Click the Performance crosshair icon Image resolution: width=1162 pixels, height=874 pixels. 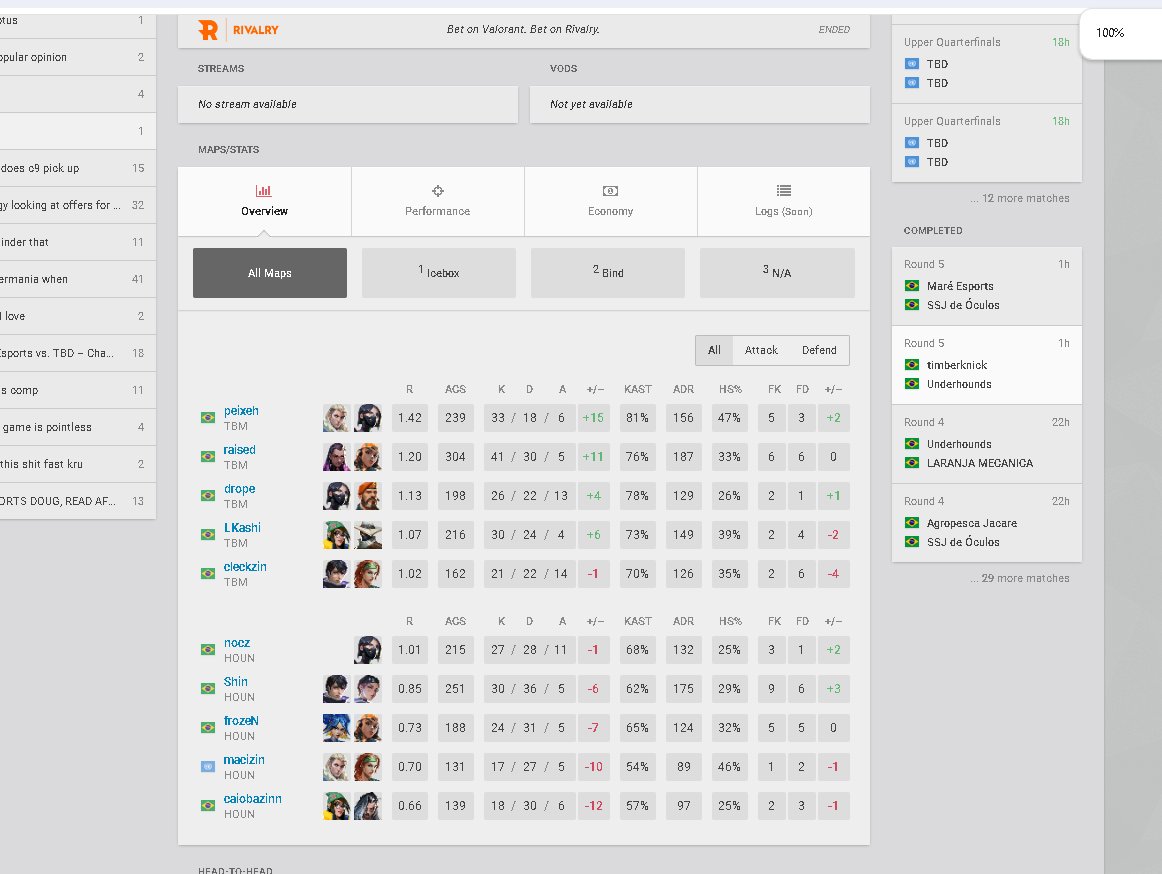[x=438, y=191]
